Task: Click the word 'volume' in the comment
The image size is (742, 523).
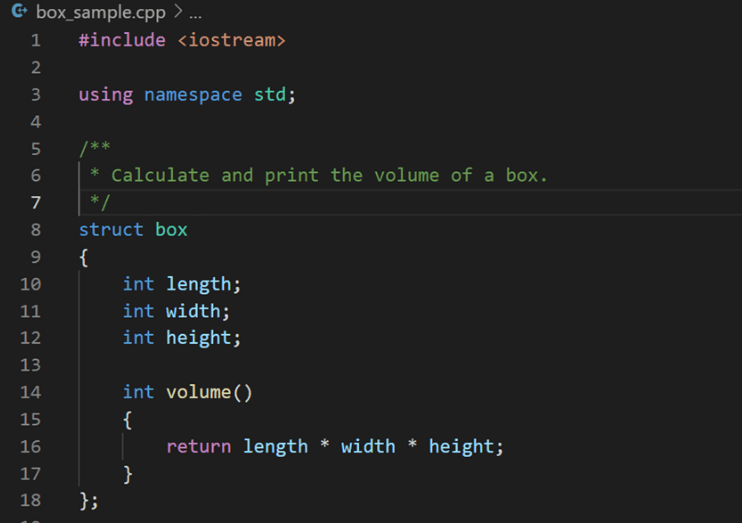Action: pos(406,176)
